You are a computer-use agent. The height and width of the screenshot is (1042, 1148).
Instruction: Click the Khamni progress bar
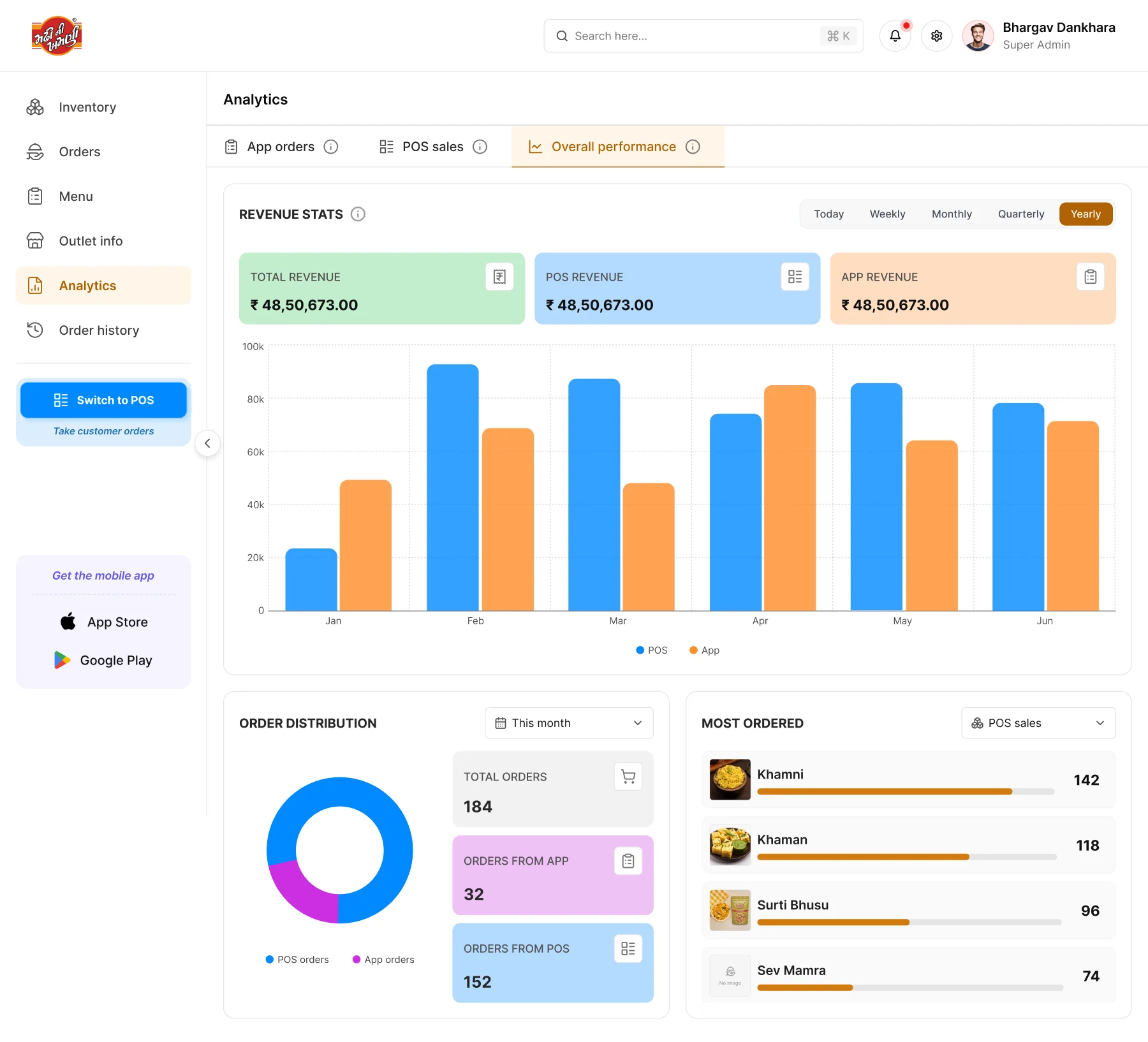[x=906, y=791]
